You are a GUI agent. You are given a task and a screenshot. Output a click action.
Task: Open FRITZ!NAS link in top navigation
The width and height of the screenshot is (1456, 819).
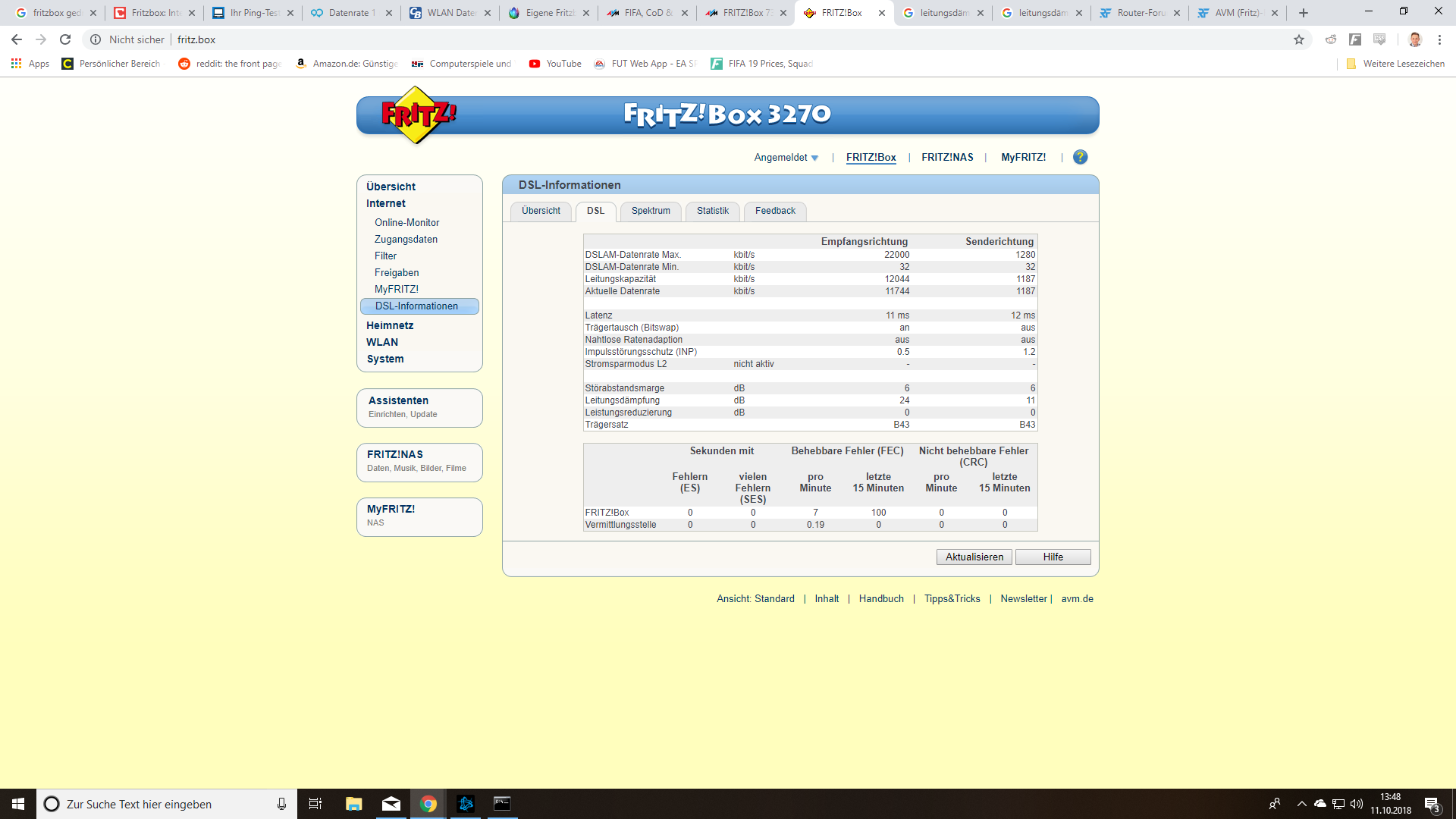pyautogui.click(x=947, y=158)
